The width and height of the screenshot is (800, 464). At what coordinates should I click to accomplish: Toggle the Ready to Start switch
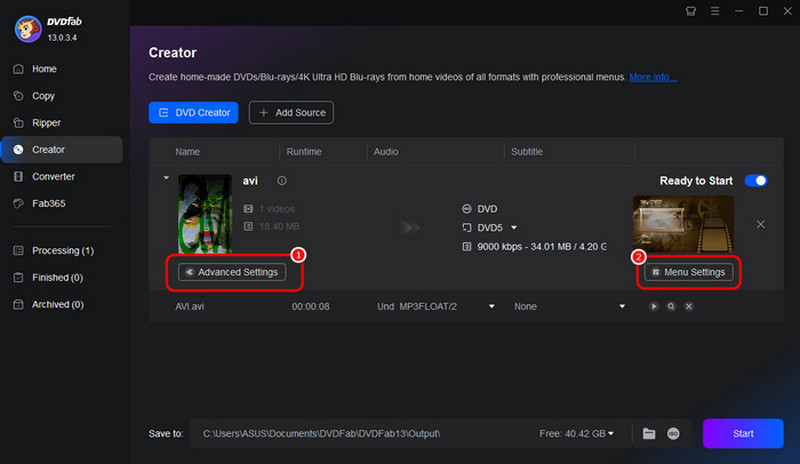pyautogui.click(x=756, y=181)
